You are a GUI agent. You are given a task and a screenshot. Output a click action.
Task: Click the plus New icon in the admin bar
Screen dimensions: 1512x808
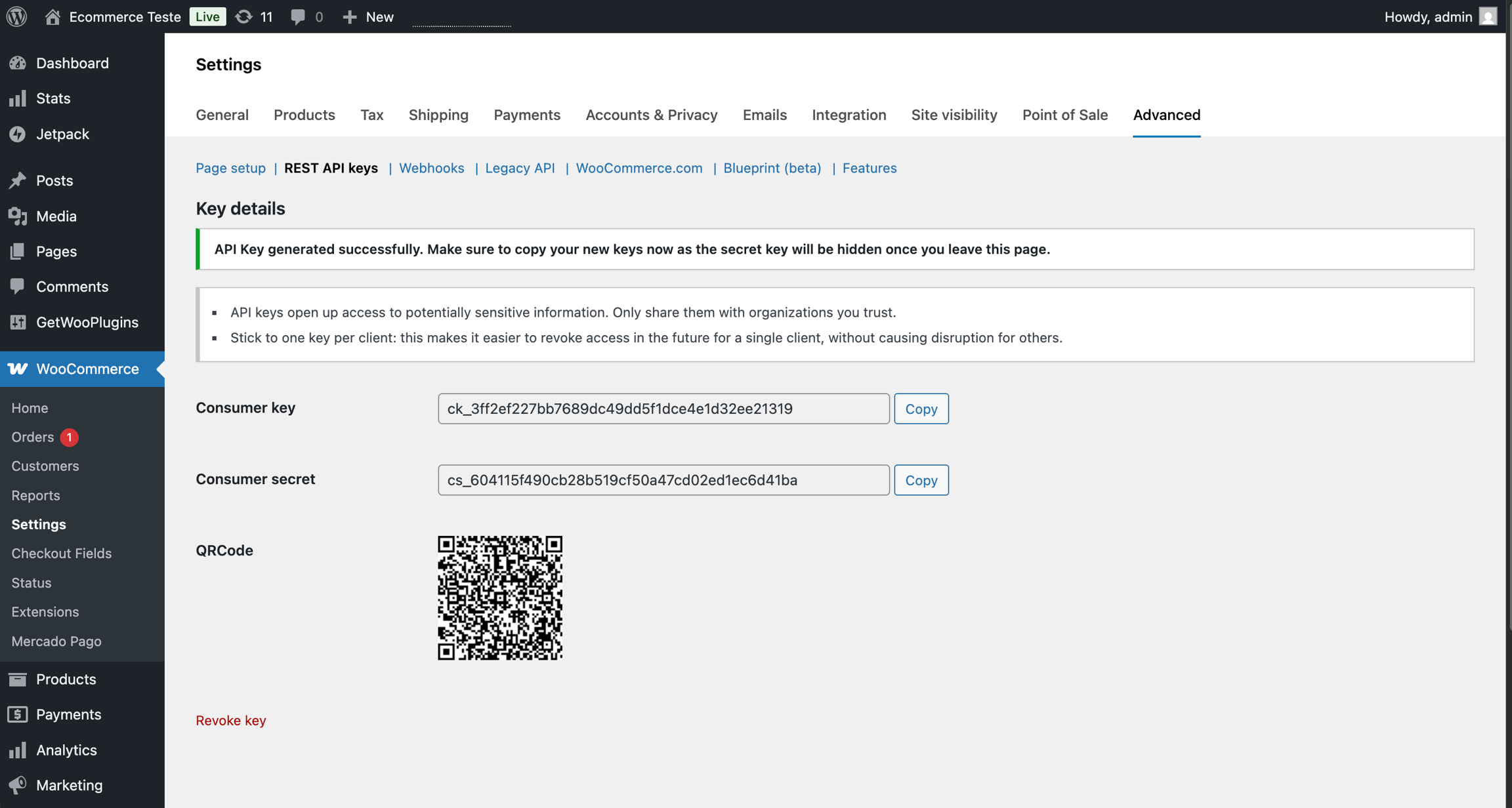coord(350,16)
